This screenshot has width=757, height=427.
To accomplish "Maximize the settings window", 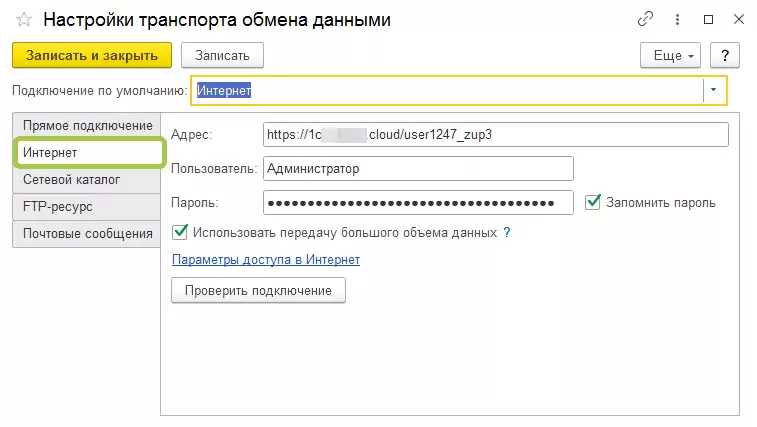I will (708, 20).
